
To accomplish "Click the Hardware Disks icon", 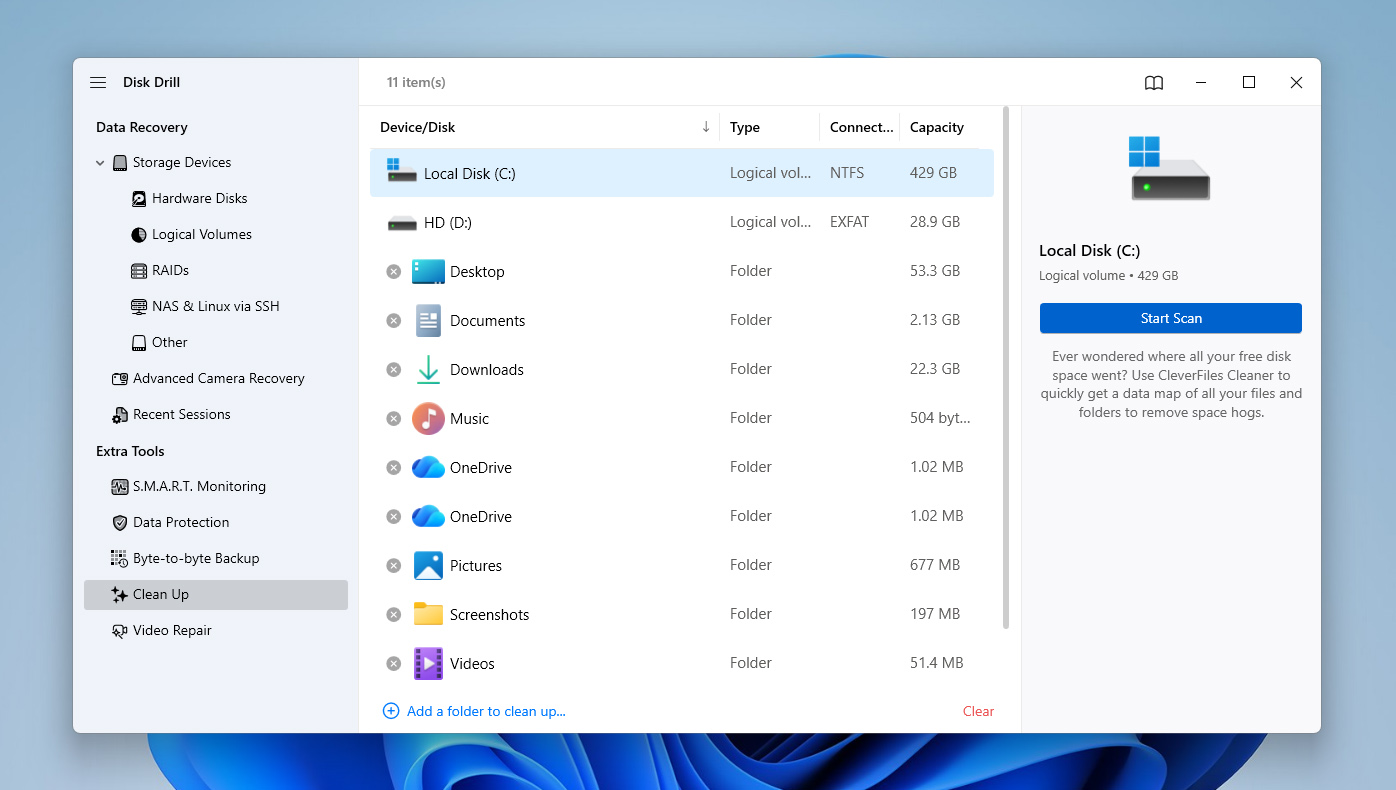I will point(139,199).
